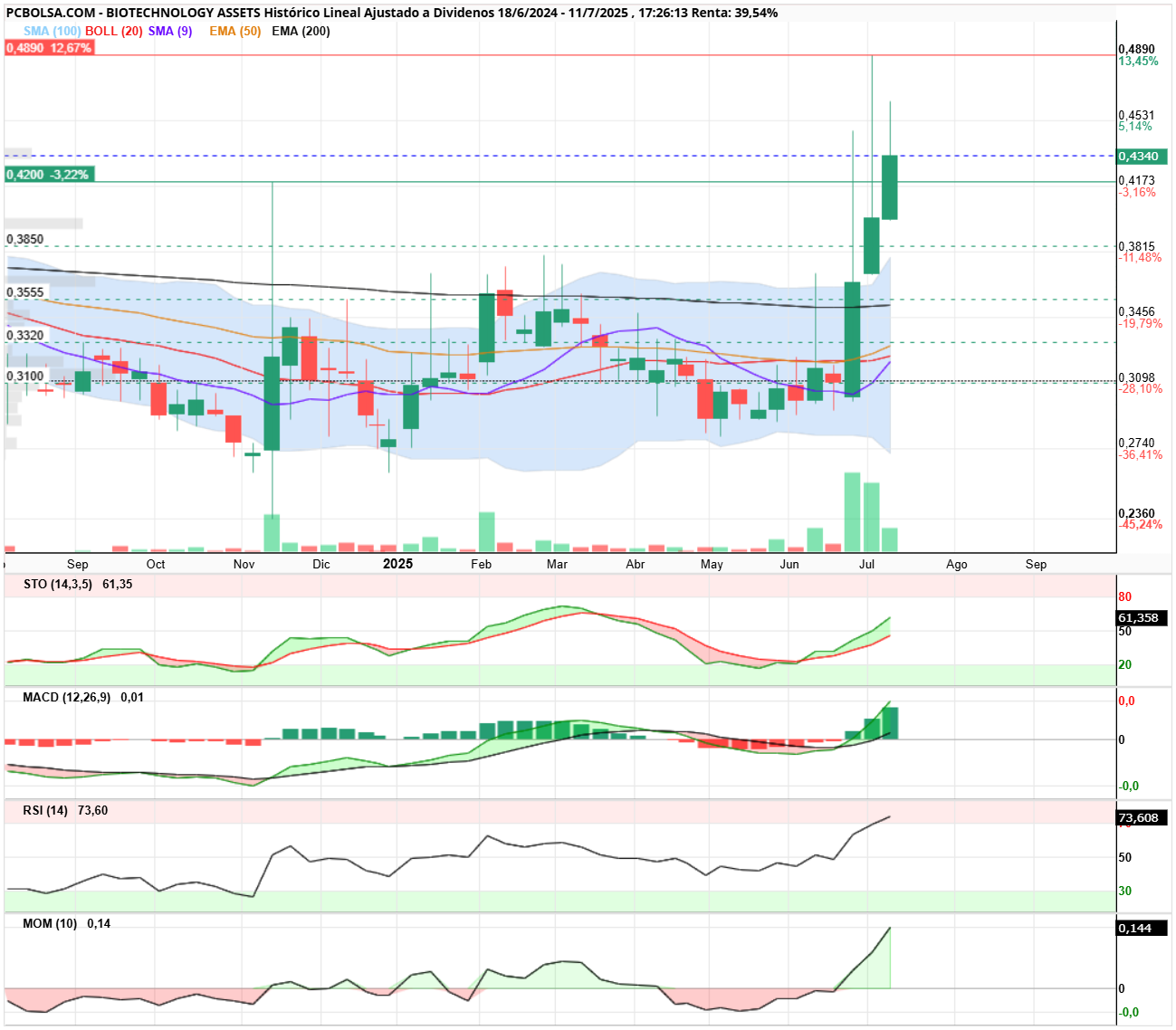
Task: Click the 0,4340 current price label
Action: pos(1143,157)
